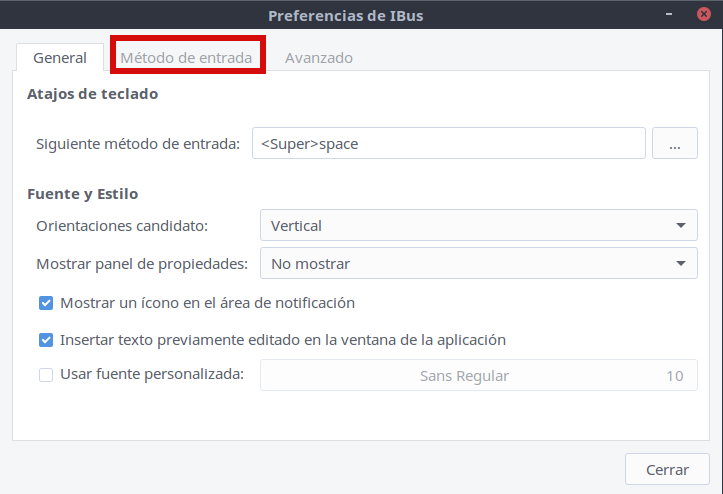Click the <Super>space shortcut text field
This screenshot has height=494, width=723.
pos(448,144)
